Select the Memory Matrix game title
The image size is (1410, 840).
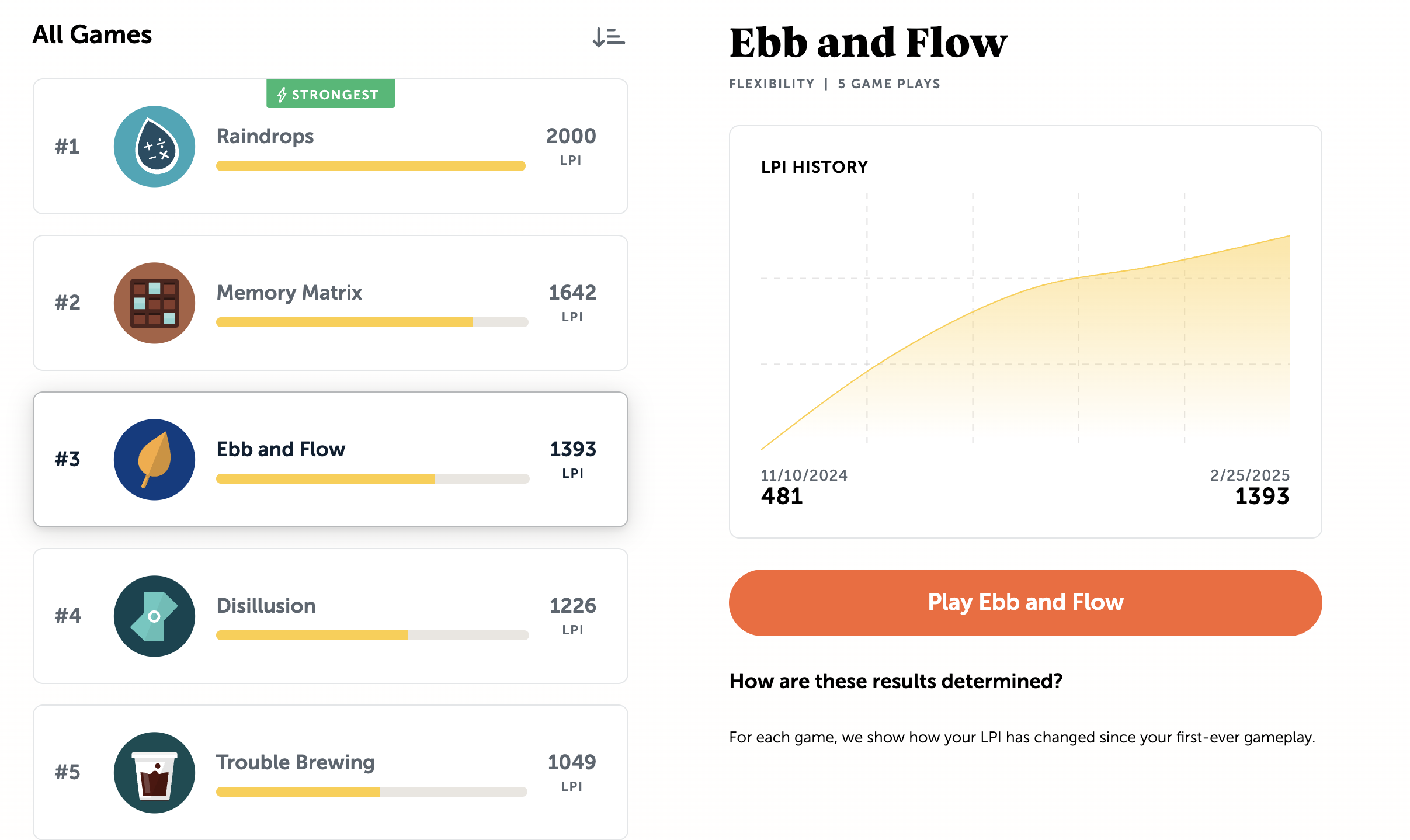tap(289, 293)
